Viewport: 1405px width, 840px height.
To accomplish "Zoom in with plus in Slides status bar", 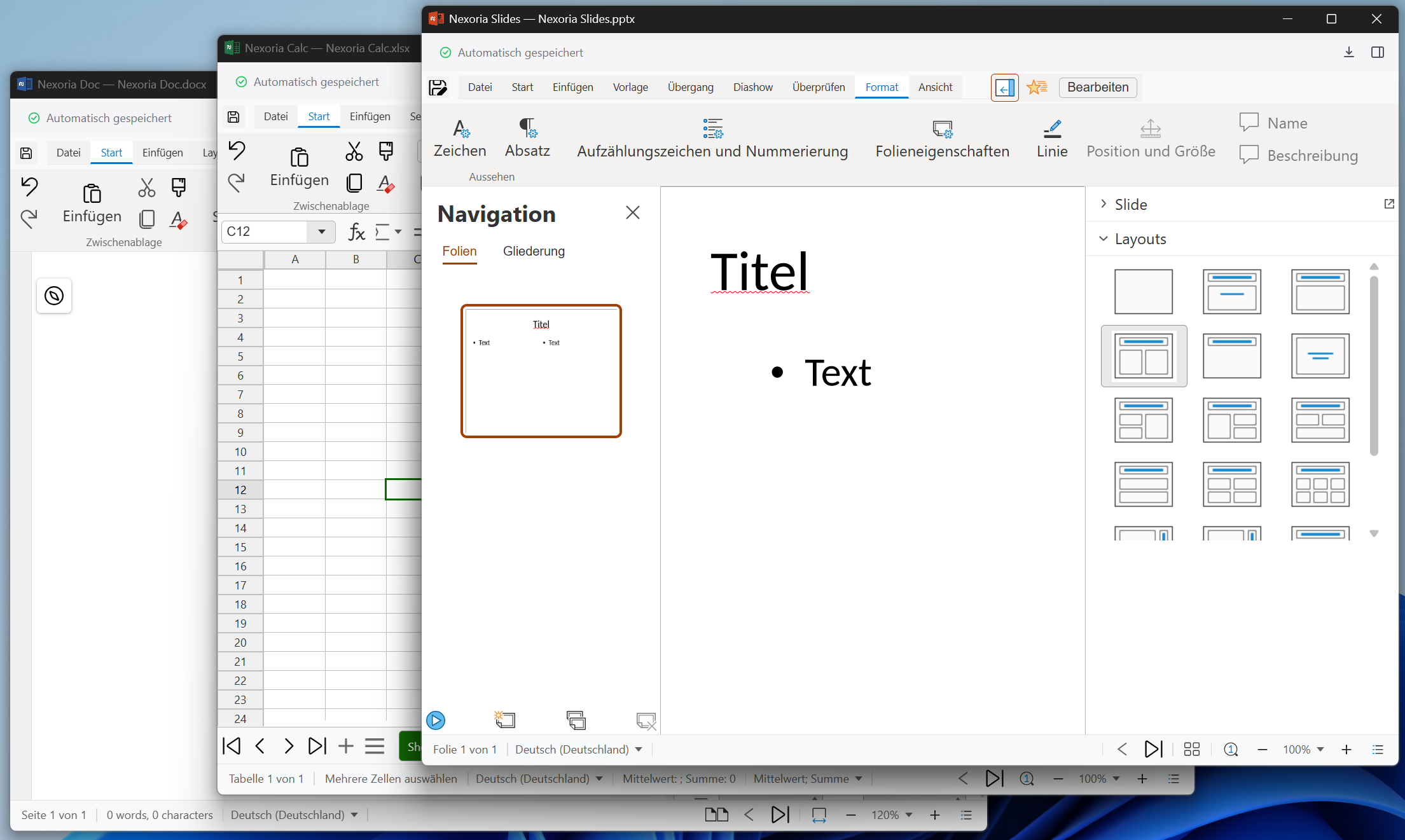I will tap(1346, 749).
